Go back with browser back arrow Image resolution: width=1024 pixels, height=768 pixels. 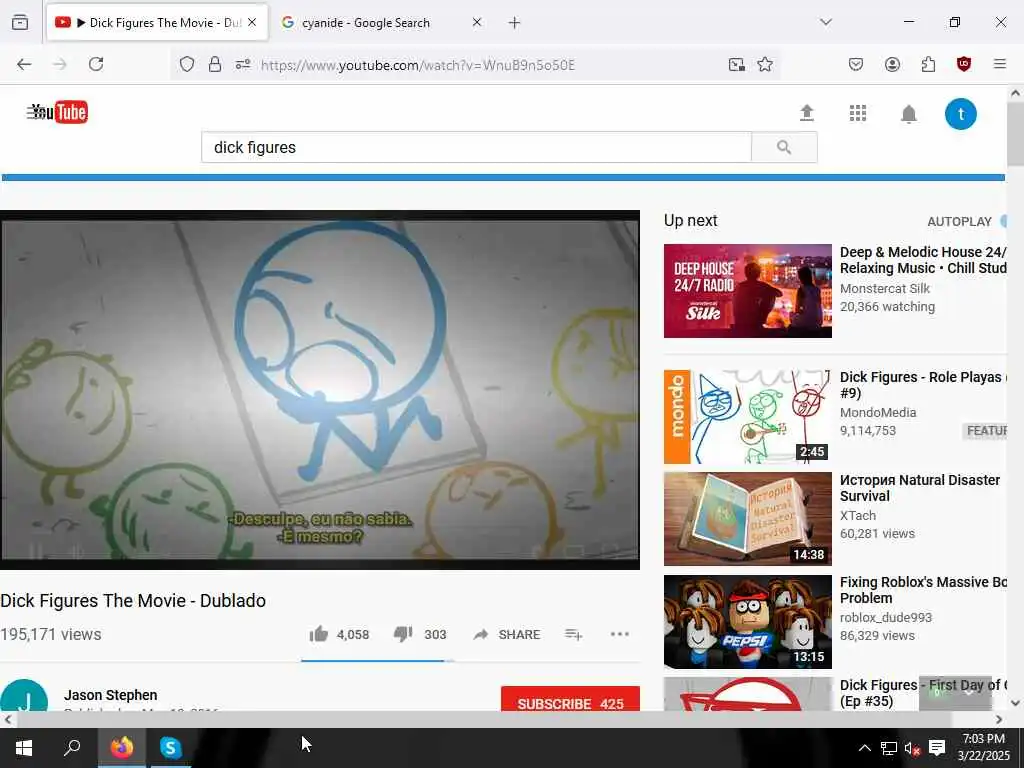24,64
